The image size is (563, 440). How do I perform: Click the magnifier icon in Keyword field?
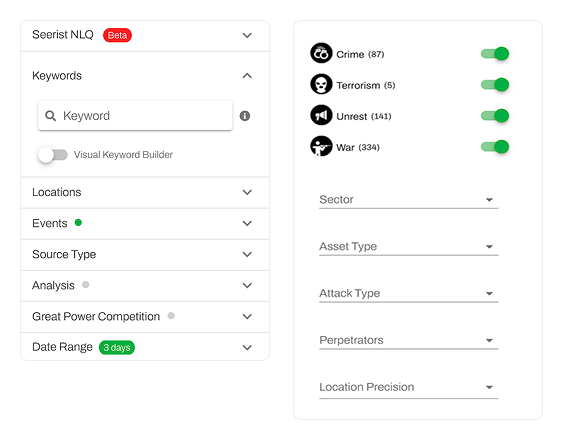(50, 116)
